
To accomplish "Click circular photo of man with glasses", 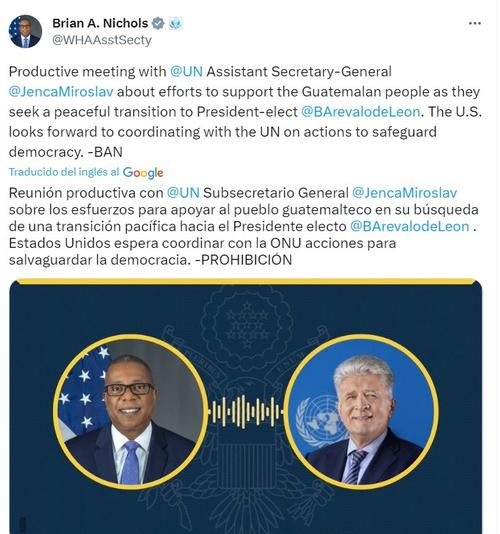I will [130, 411].
